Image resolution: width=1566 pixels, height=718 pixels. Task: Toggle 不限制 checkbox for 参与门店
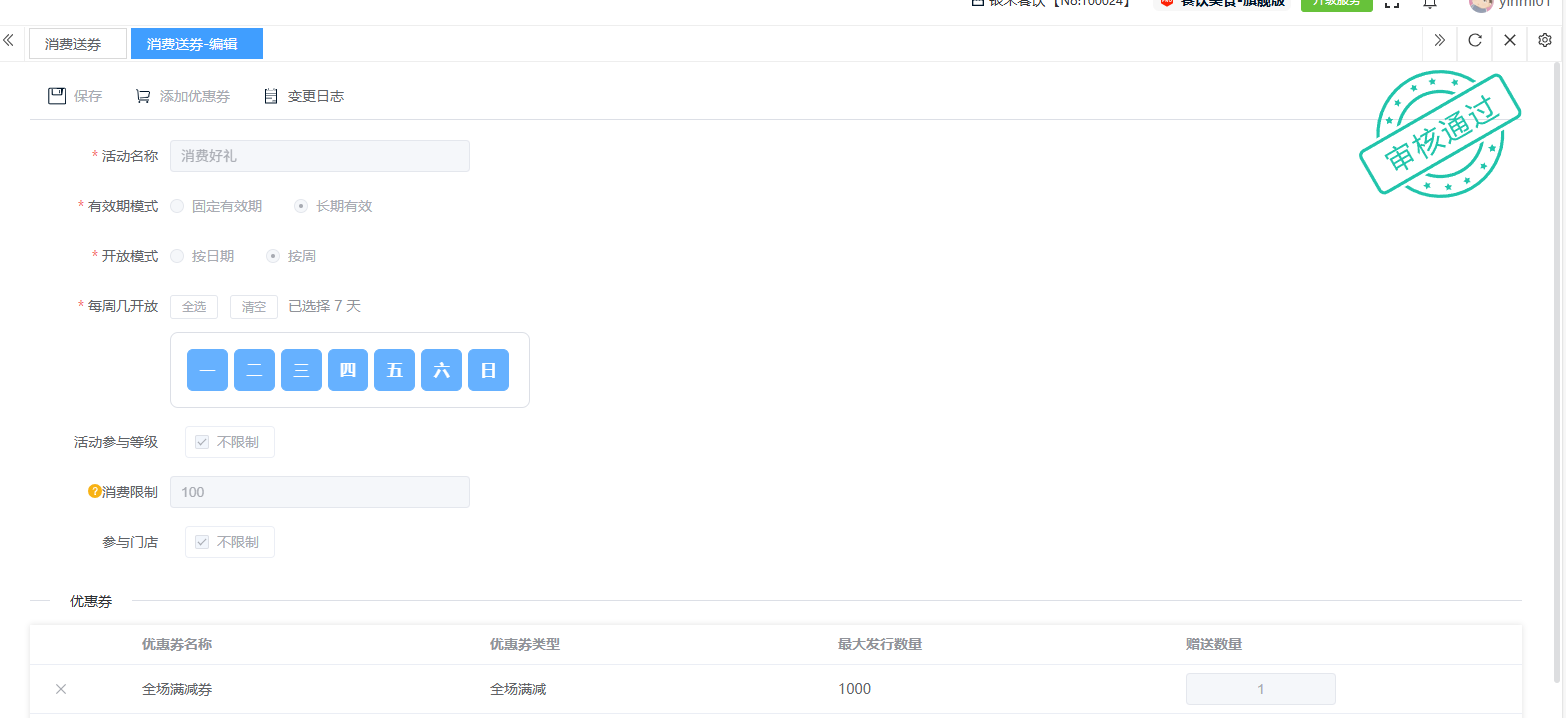click(x=202, y=542)
